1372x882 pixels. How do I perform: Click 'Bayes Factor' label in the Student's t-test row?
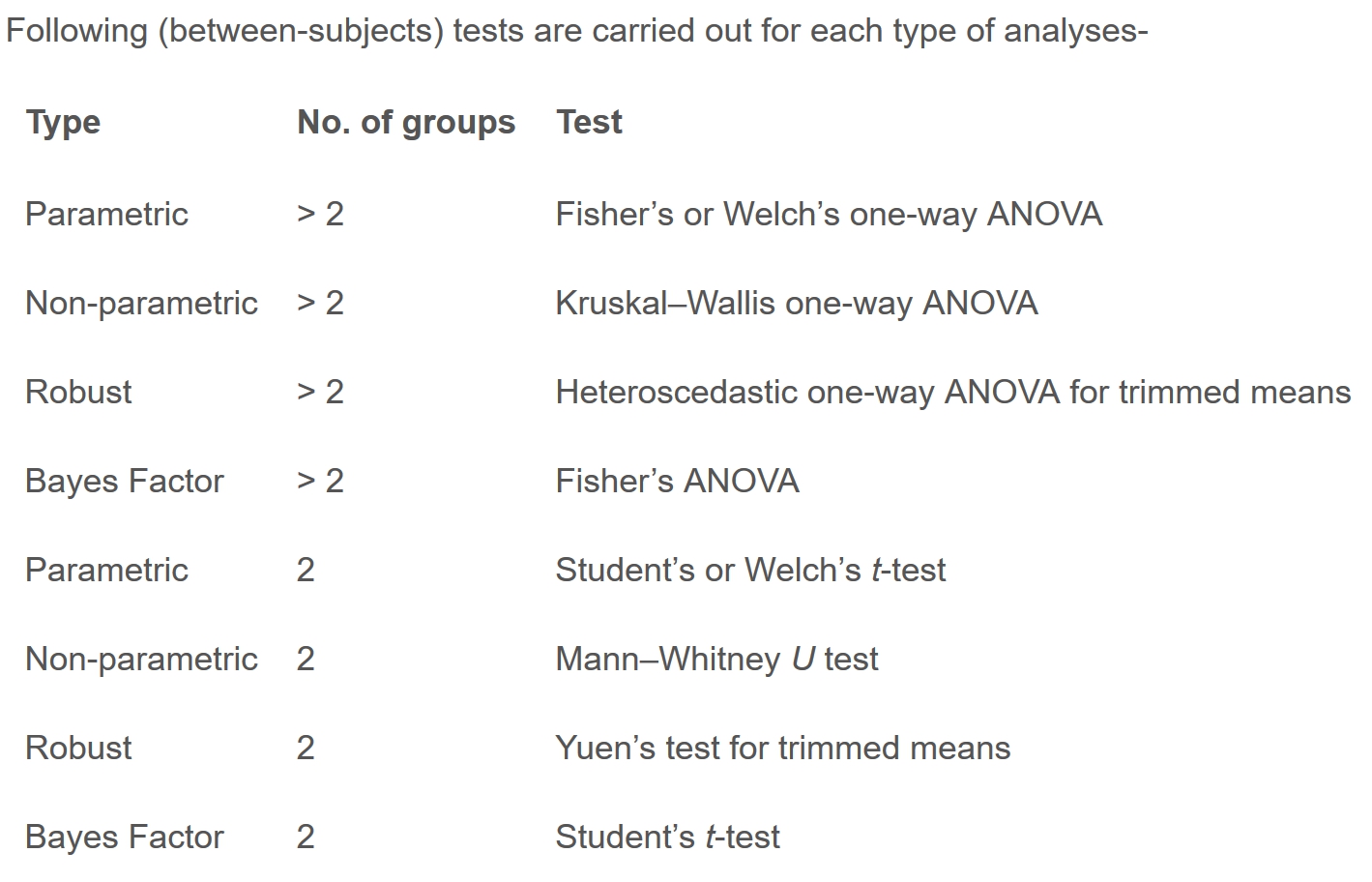coord(124,837)
